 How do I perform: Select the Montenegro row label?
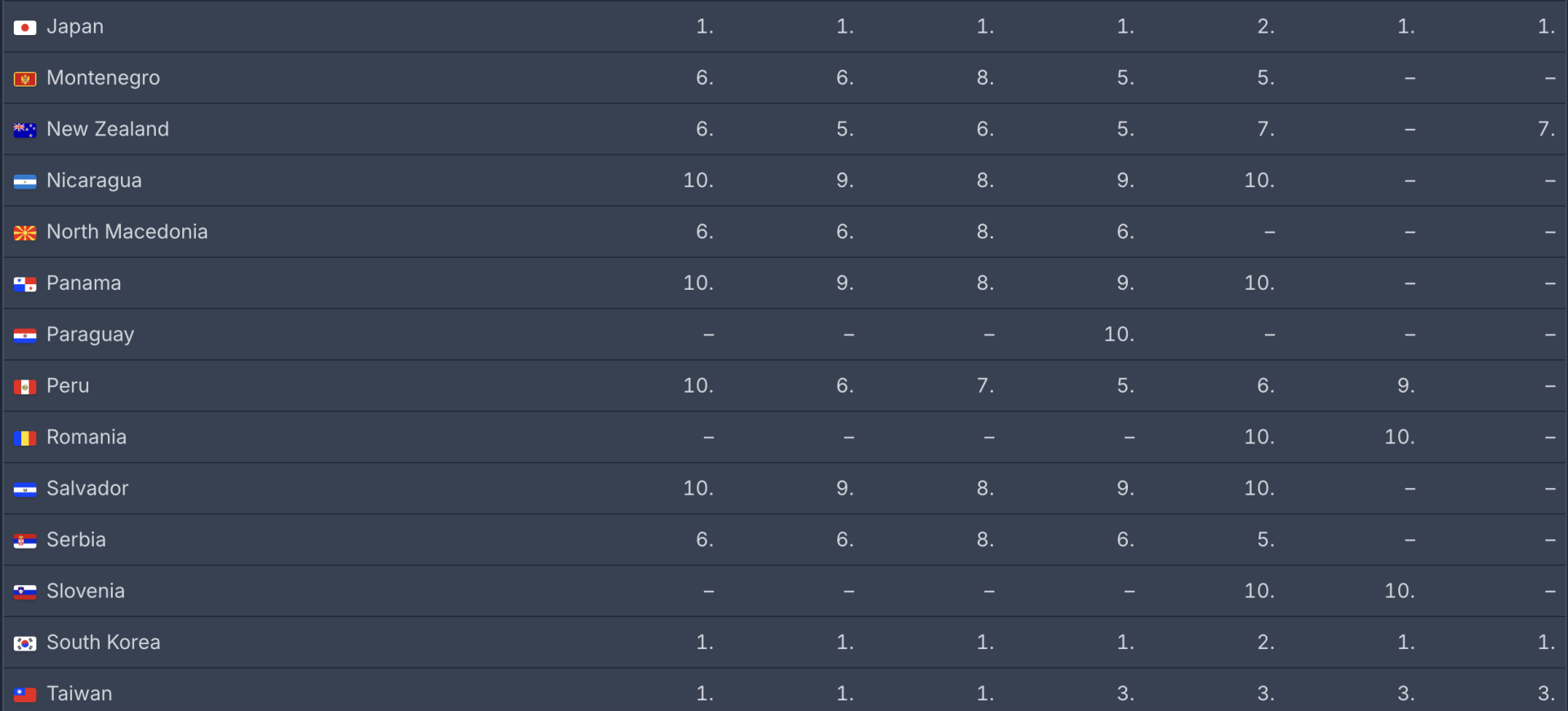pyautogui.click(x=103, y=78)
